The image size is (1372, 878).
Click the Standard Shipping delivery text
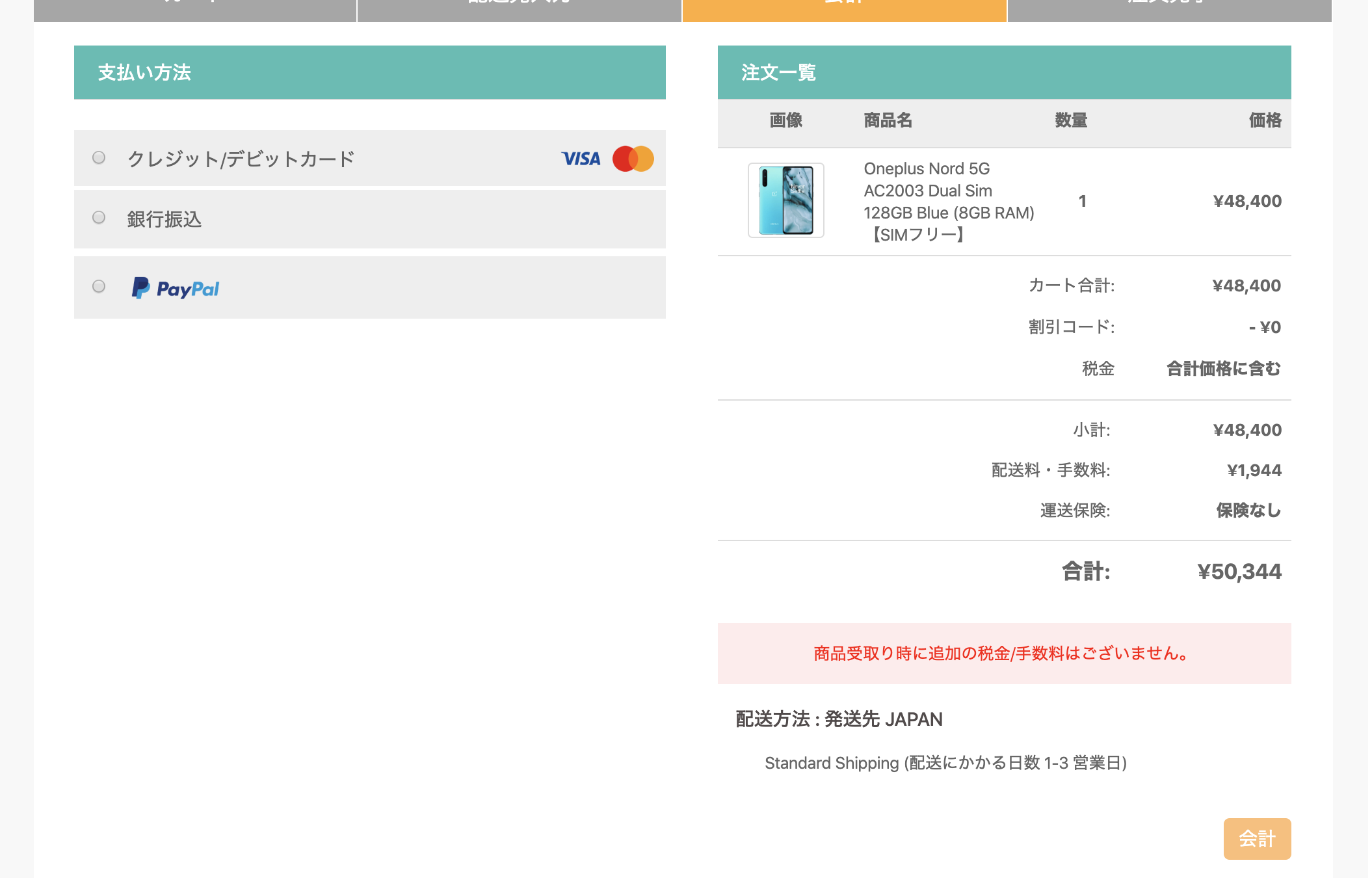pos(945,763)
